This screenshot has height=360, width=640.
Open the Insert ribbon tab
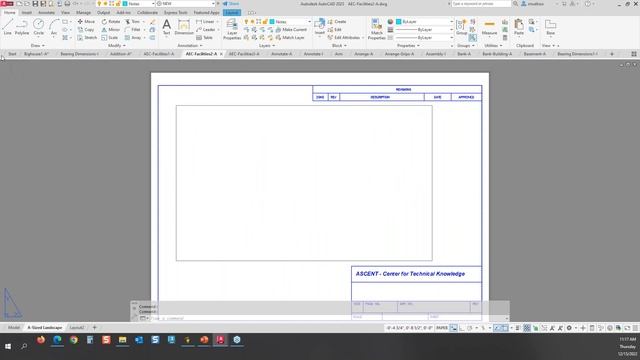click(27, 13)
